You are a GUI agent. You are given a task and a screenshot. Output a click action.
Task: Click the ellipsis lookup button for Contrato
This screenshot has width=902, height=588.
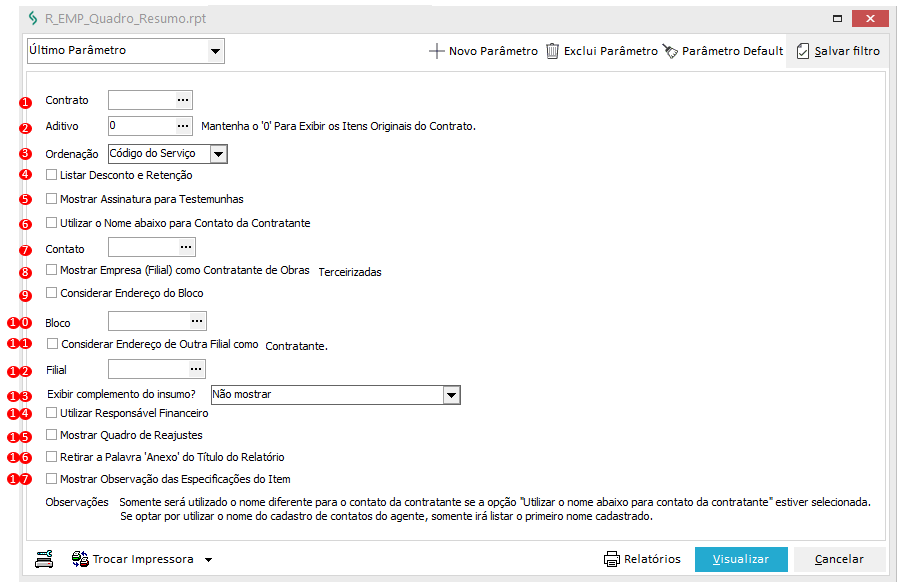pos(183,100)
